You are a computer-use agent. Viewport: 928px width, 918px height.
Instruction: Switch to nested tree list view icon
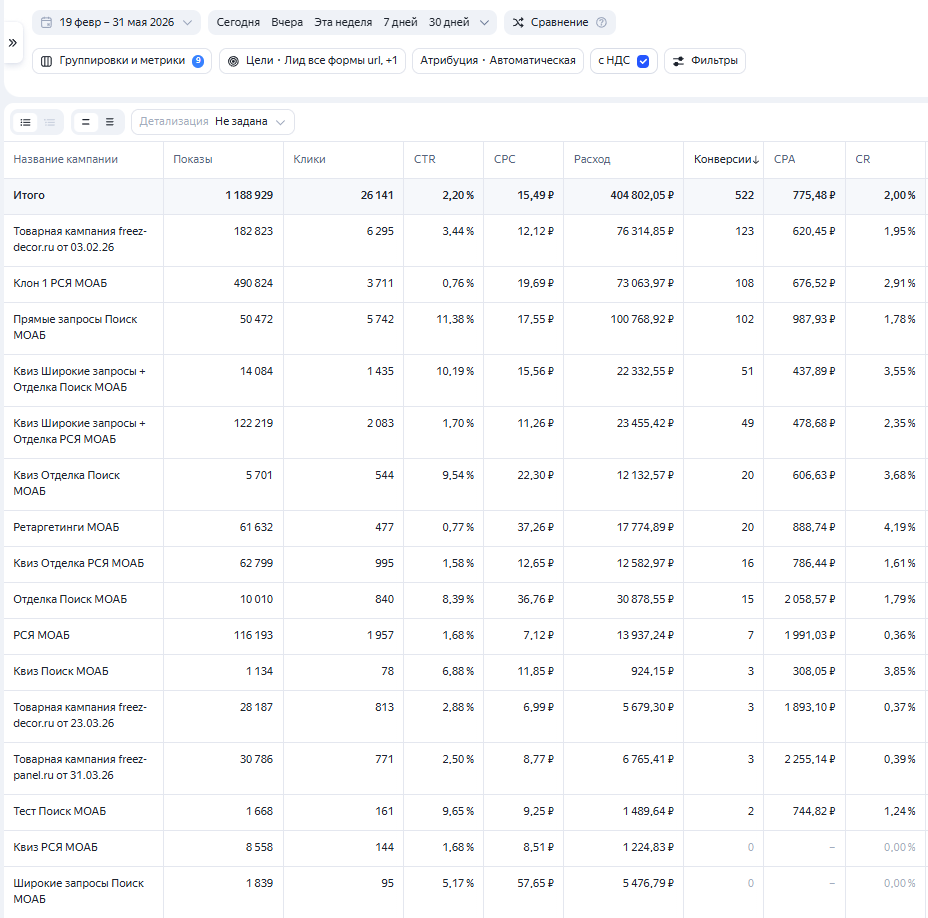point(50,122)
